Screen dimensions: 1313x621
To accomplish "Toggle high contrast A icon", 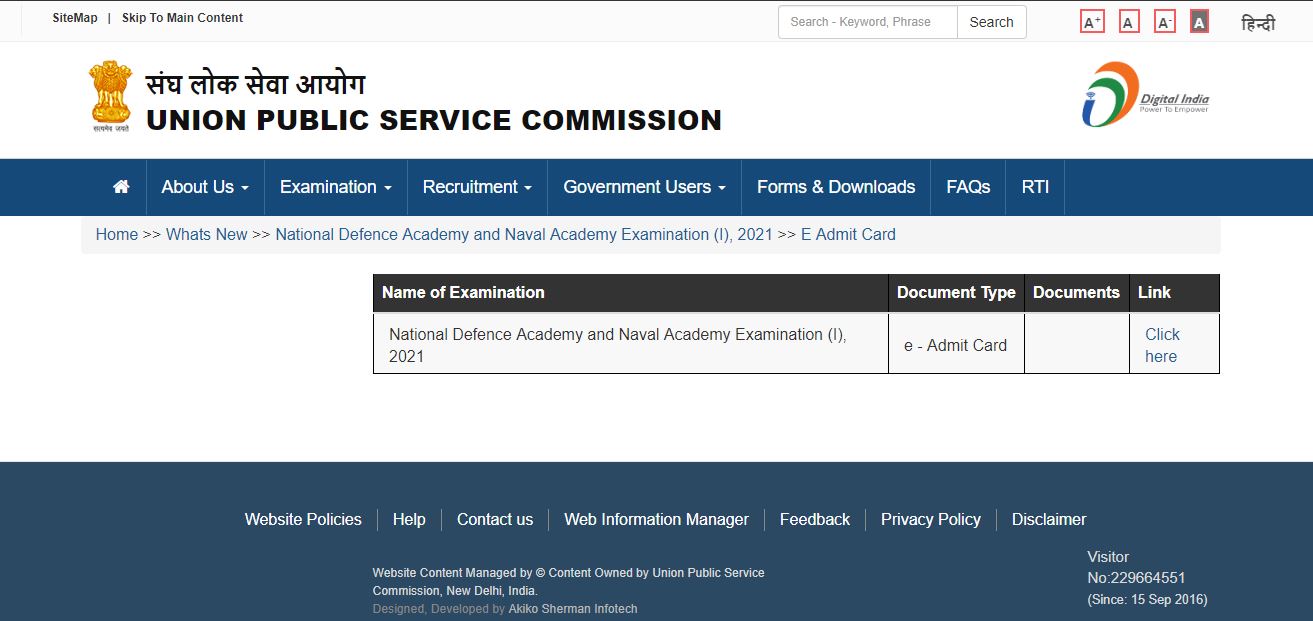I will pos(1199,22).
